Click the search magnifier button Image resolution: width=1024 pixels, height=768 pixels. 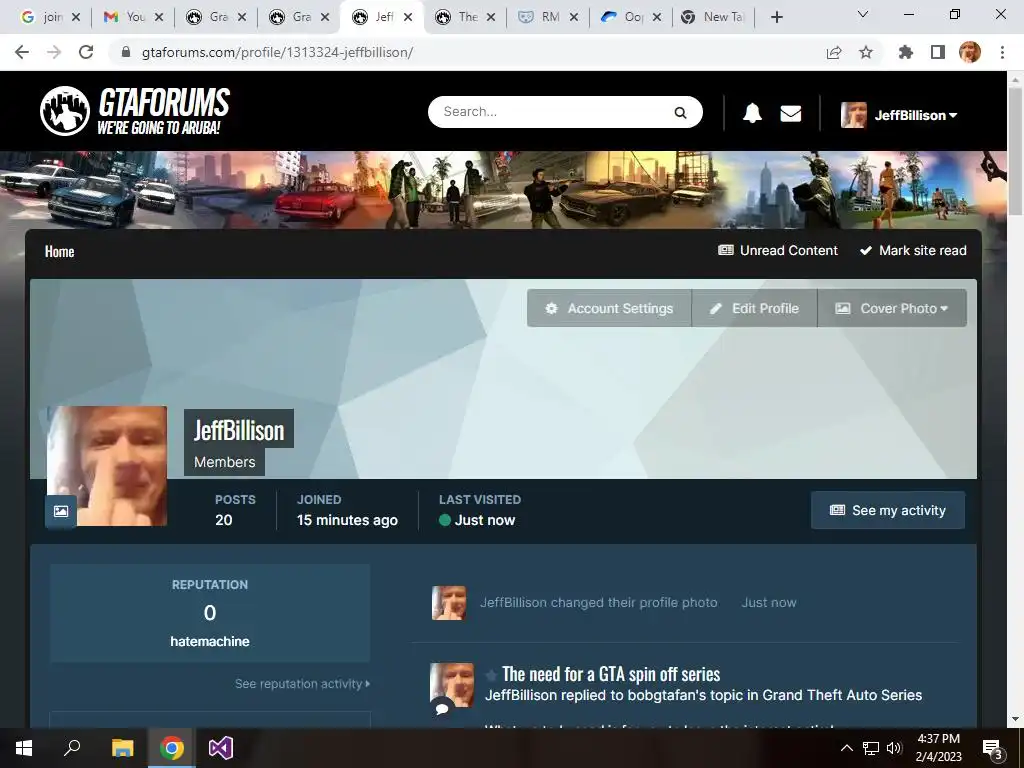(680, 112)
